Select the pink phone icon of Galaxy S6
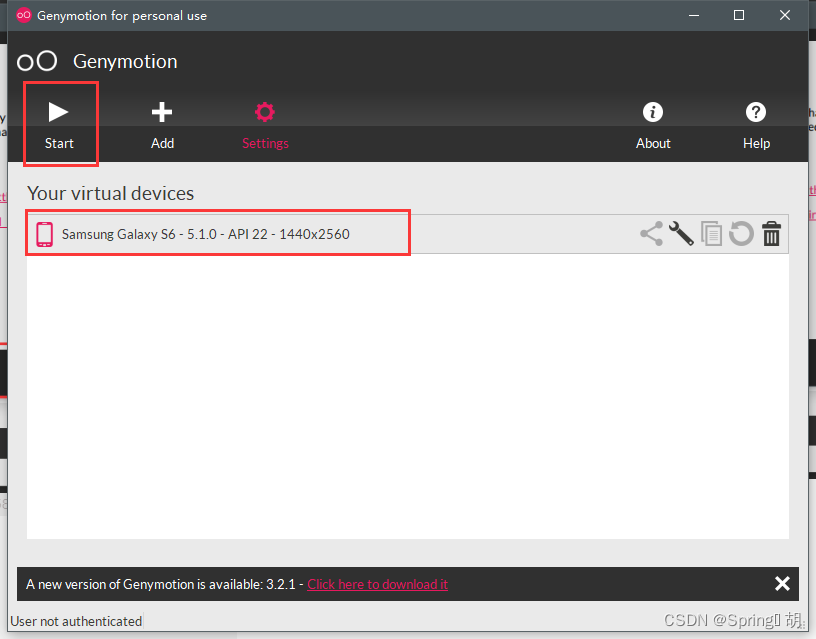 click(x=44, y=234)
